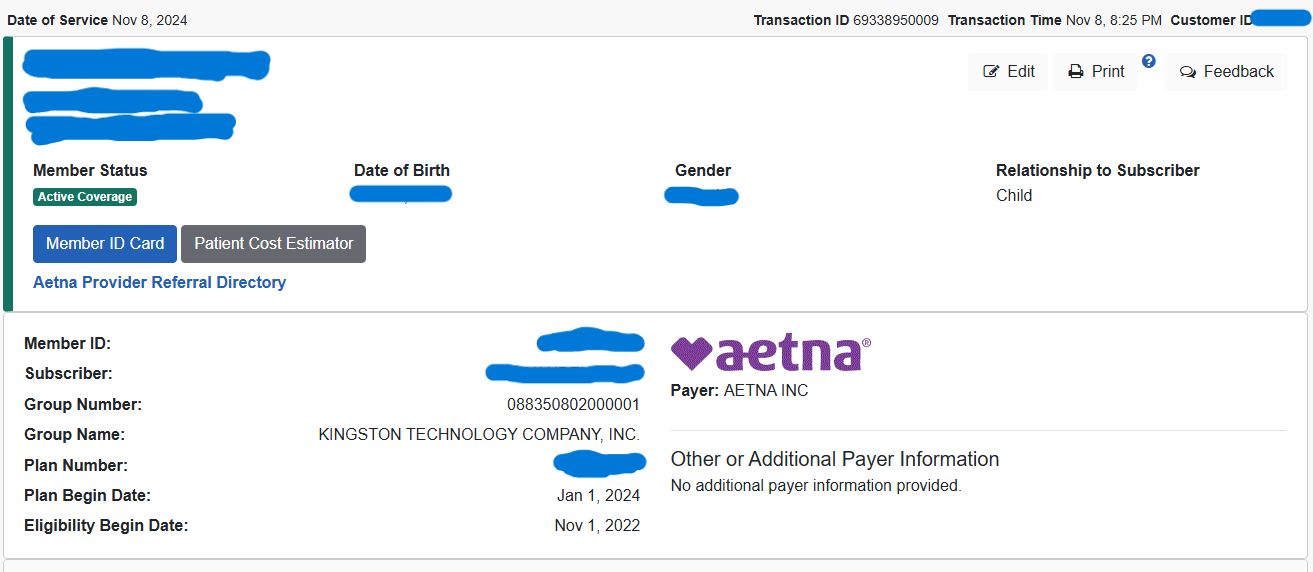This screenshot has width=1313, height=572.
Task: Open the Aetna Provider Referral Directory link
Action: (159, 283)
